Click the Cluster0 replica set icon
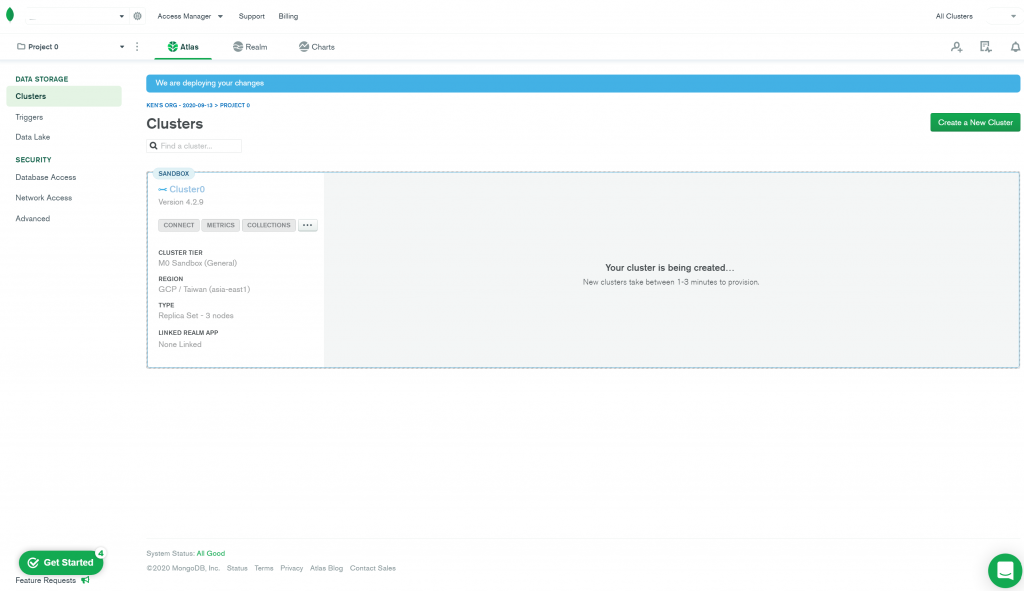1024x591 pixels. (163, 189)
